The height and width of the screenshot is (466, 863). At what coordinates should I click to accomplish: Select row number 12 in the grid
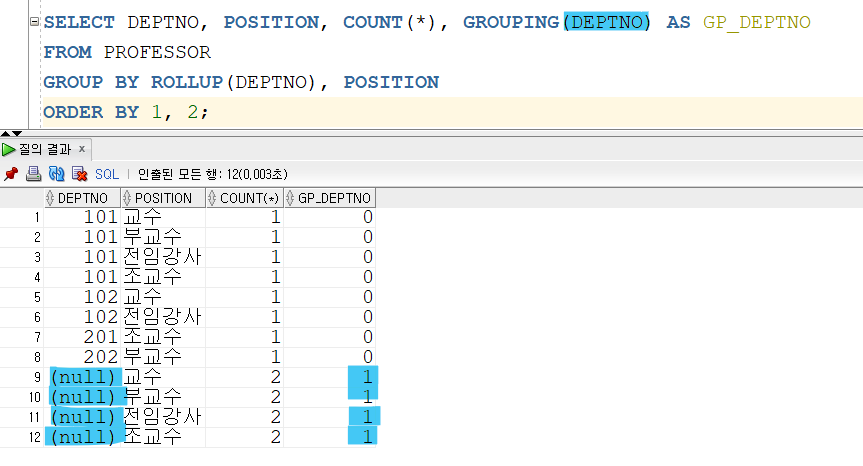(35, 437)
